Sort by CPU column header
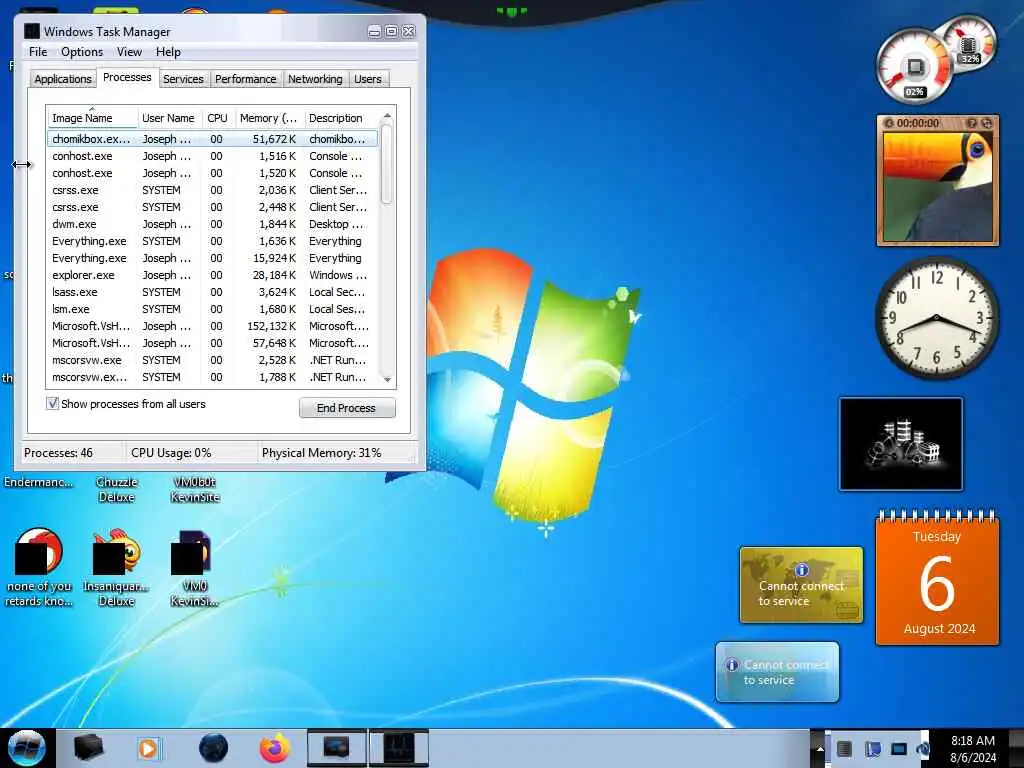The height and width of the screenshot is (768, 1024). tap(217, 118)
